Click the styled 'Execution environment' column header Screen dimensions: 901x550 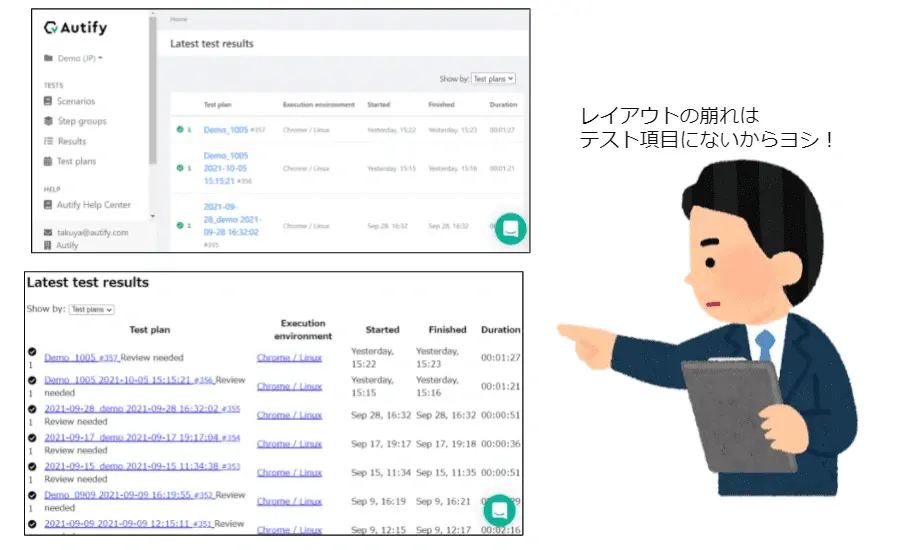[319, 105]
